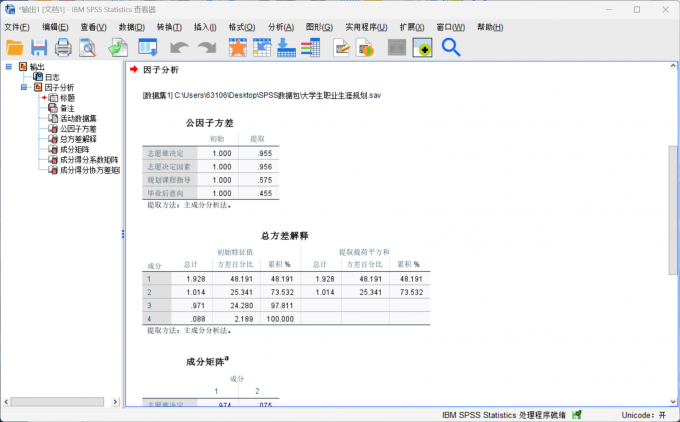Select 公因子方差 in the outline tree
The width and height of the screenshot is (680, 422).
[x=78, y=129]
